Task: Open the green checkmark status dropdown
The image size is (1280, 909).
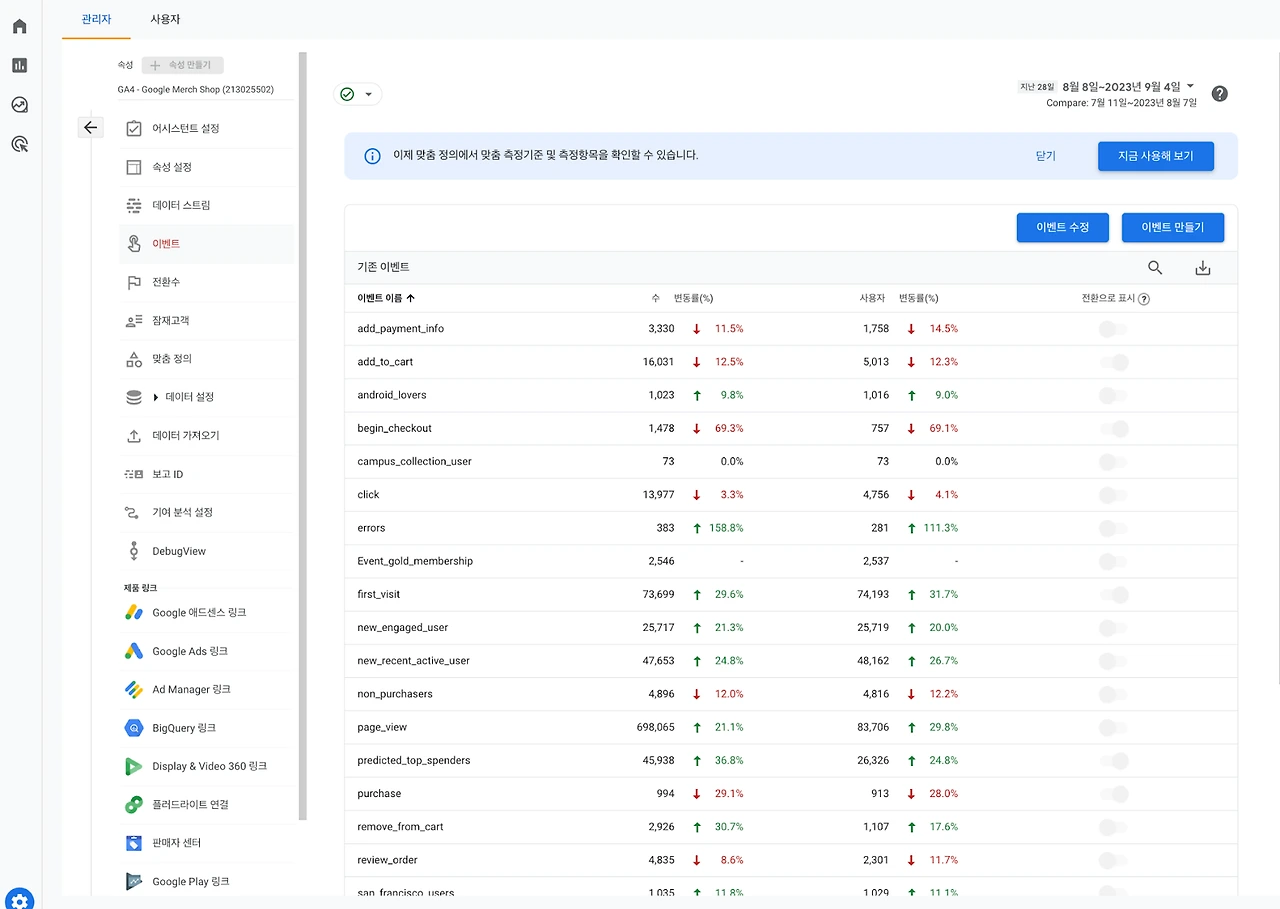Action: tap(357, 94)
